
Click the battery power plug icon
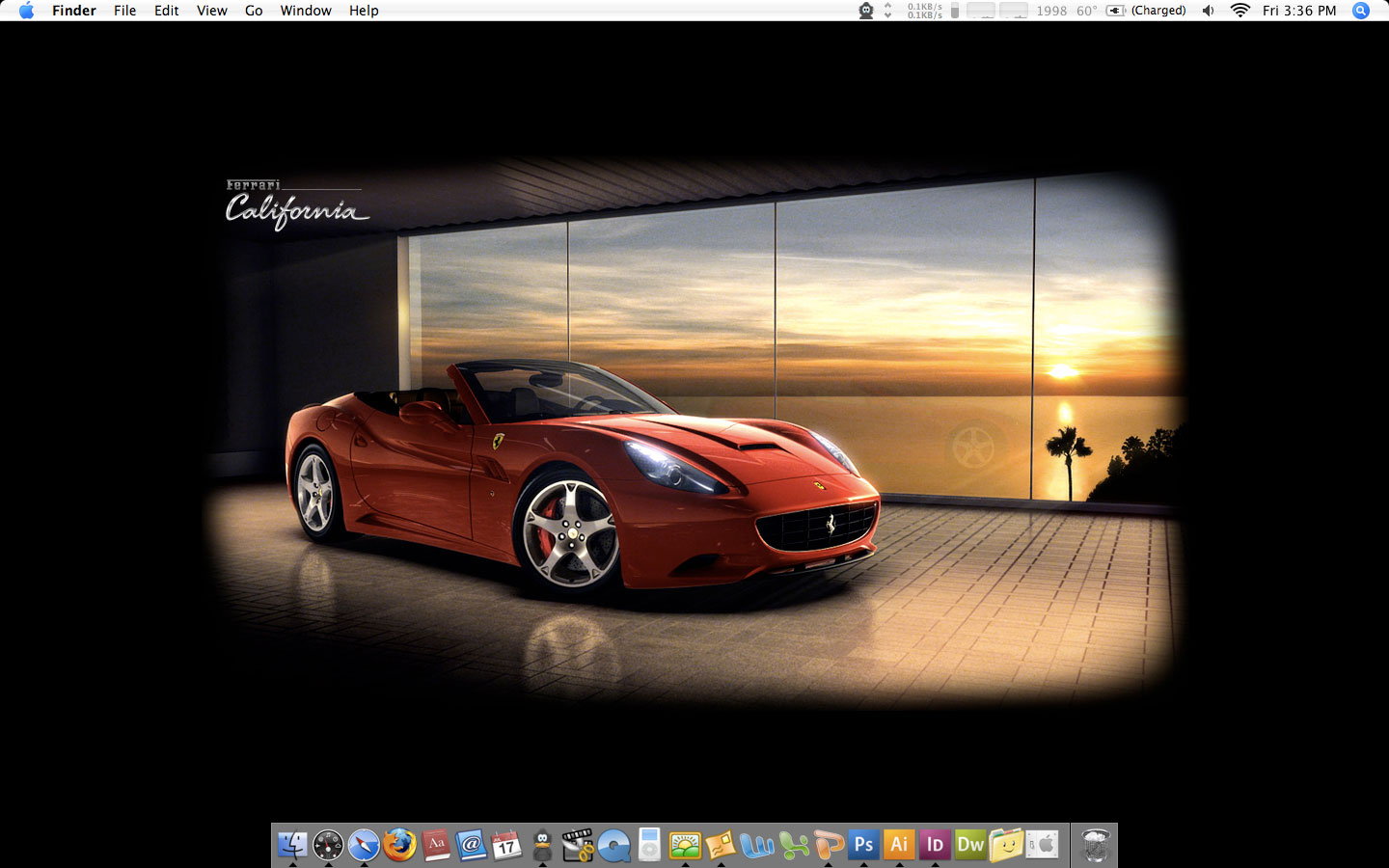point(1116,11)
